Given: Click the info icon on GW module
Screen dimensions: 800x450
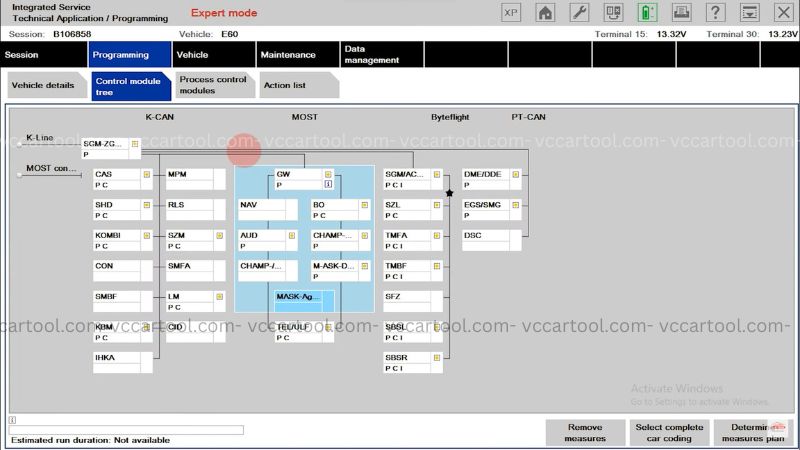Looking at the screenshot, I should click(x=328, y=185).
